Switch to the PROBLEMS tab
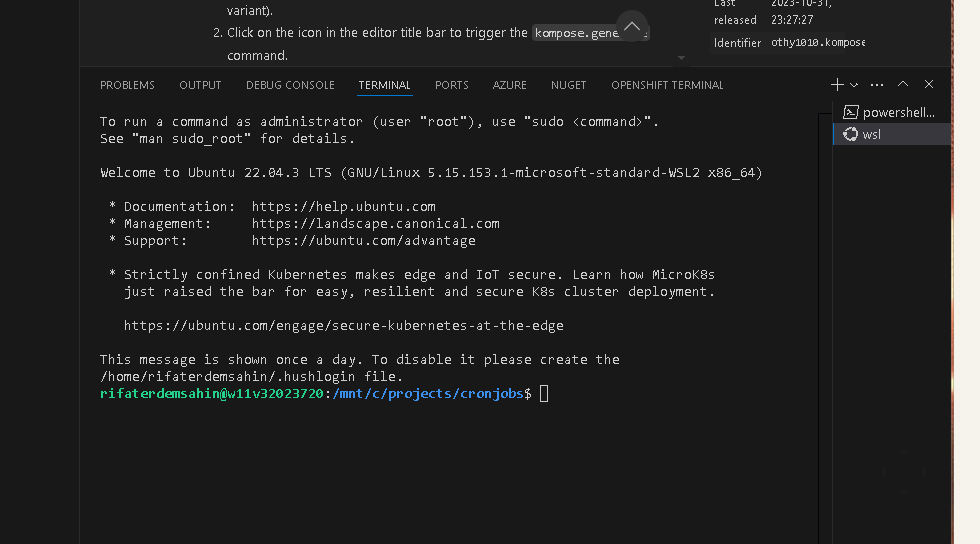The height and width of the screenshot is (544, 980). 127,85
